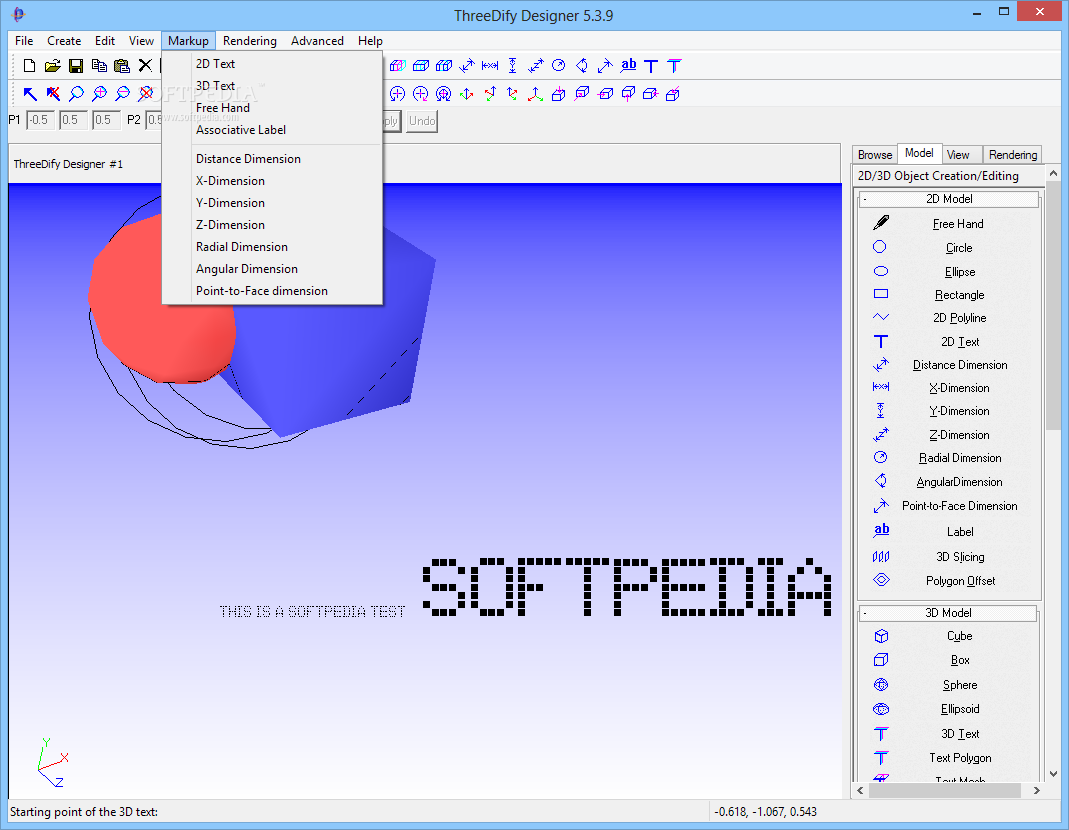
Task: Switch to the View tab in side panel
Action: (958, 155)
